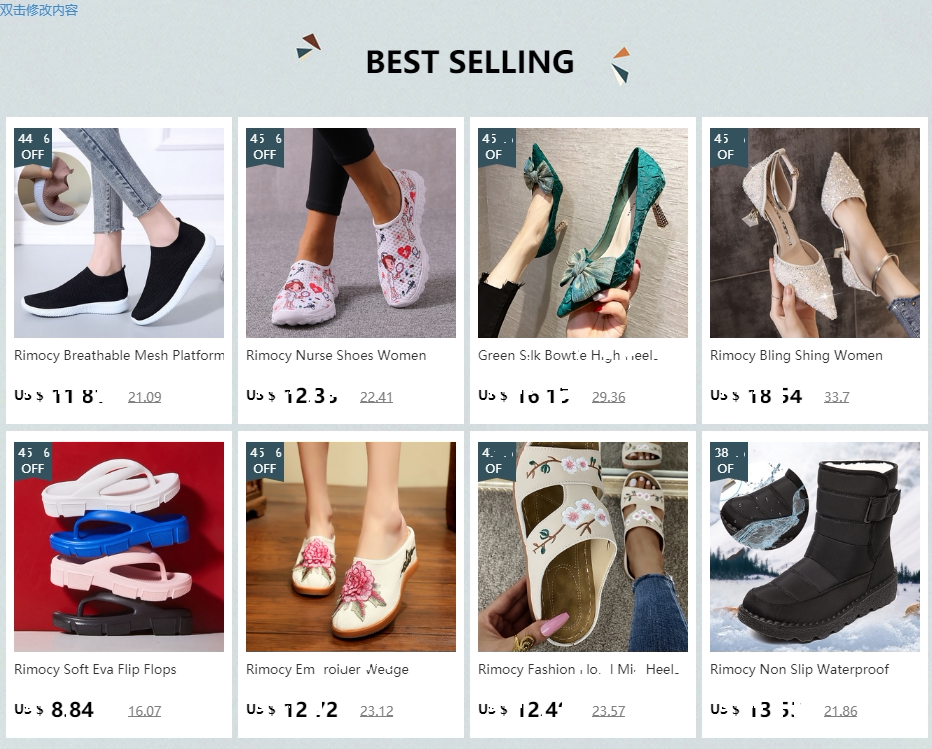Open the black waterproof snow boots image
932x749 pixels.
[x=815, y=547]
